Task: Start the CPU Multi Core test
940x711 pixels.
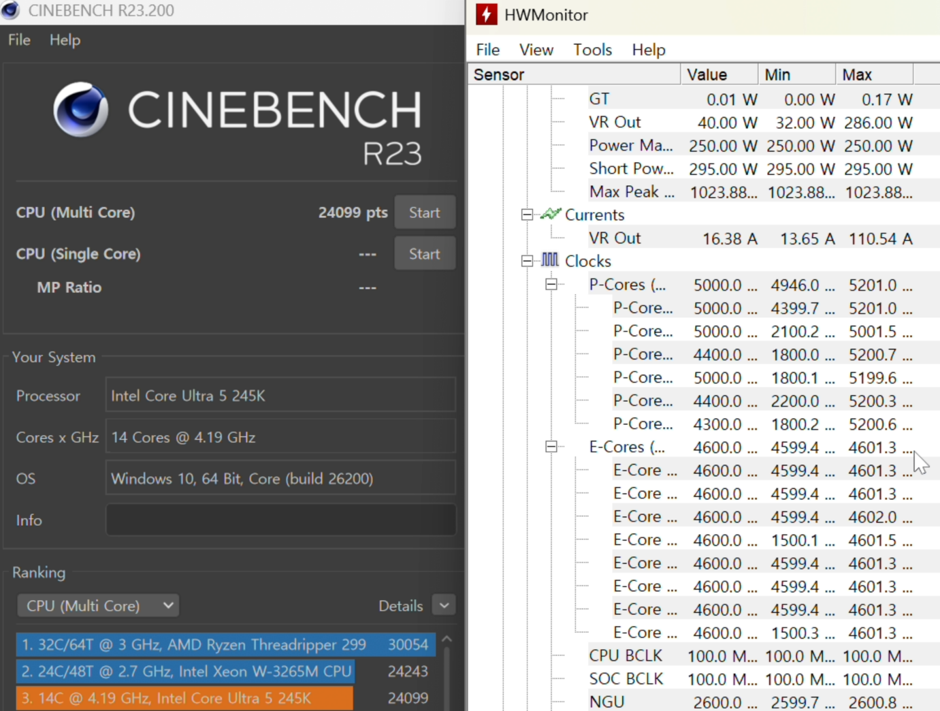Action: coord(424,212)
